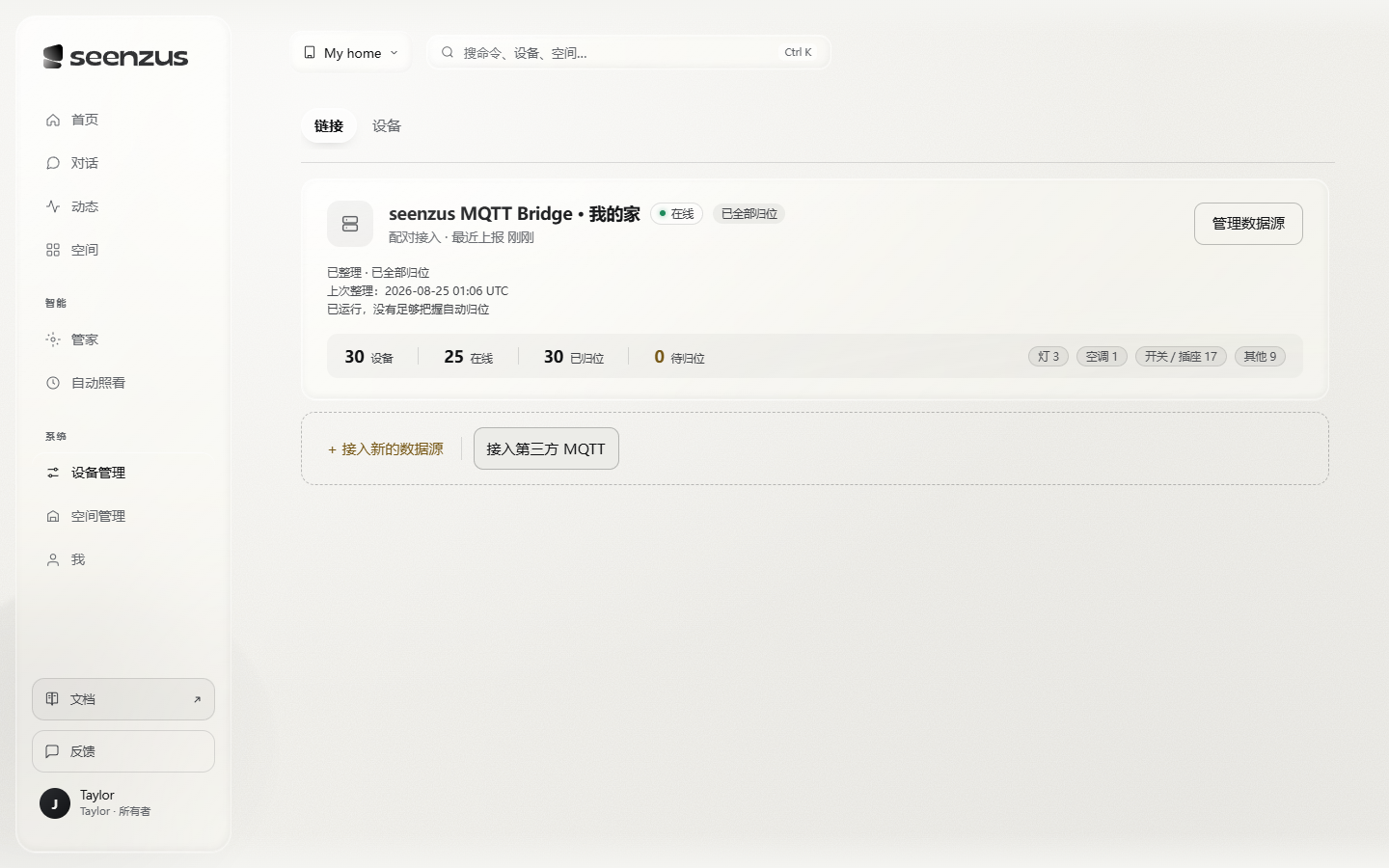Click the 开关 / 插座 17 tag
1389x868 pixels.
[x=1181, y=357]
